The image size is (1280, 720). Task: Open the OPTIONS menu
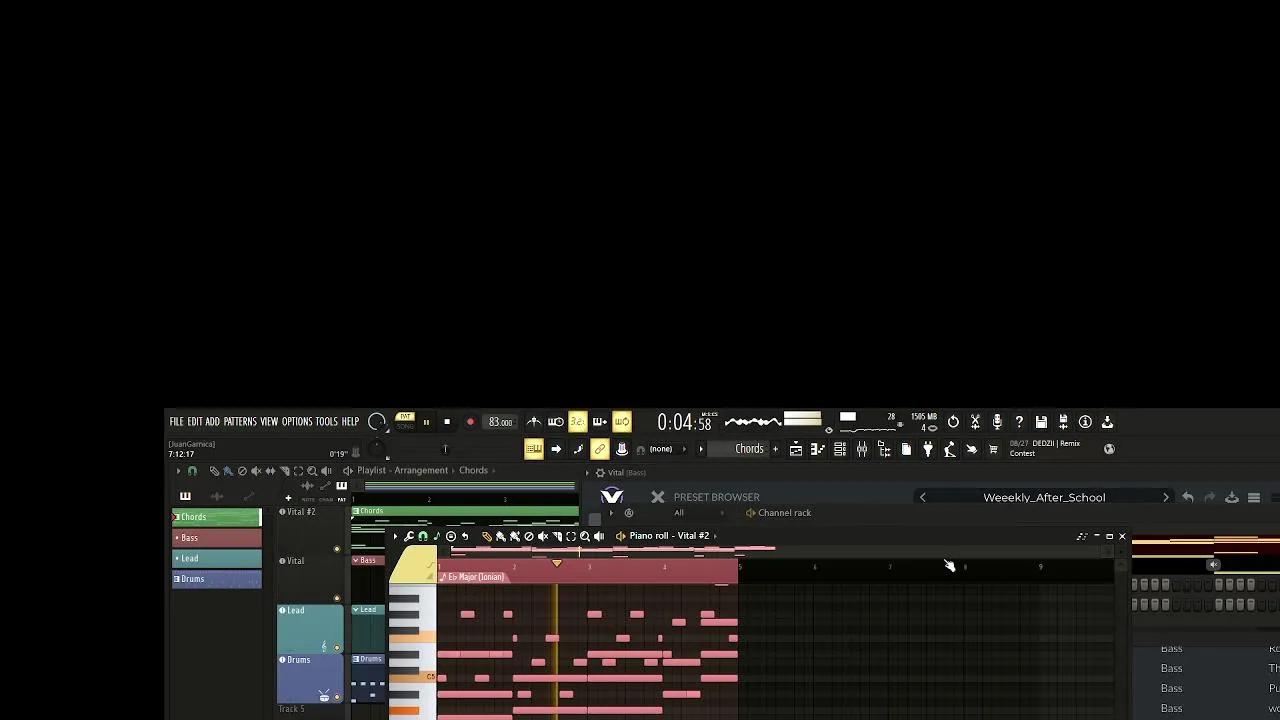tap(297, 422)
